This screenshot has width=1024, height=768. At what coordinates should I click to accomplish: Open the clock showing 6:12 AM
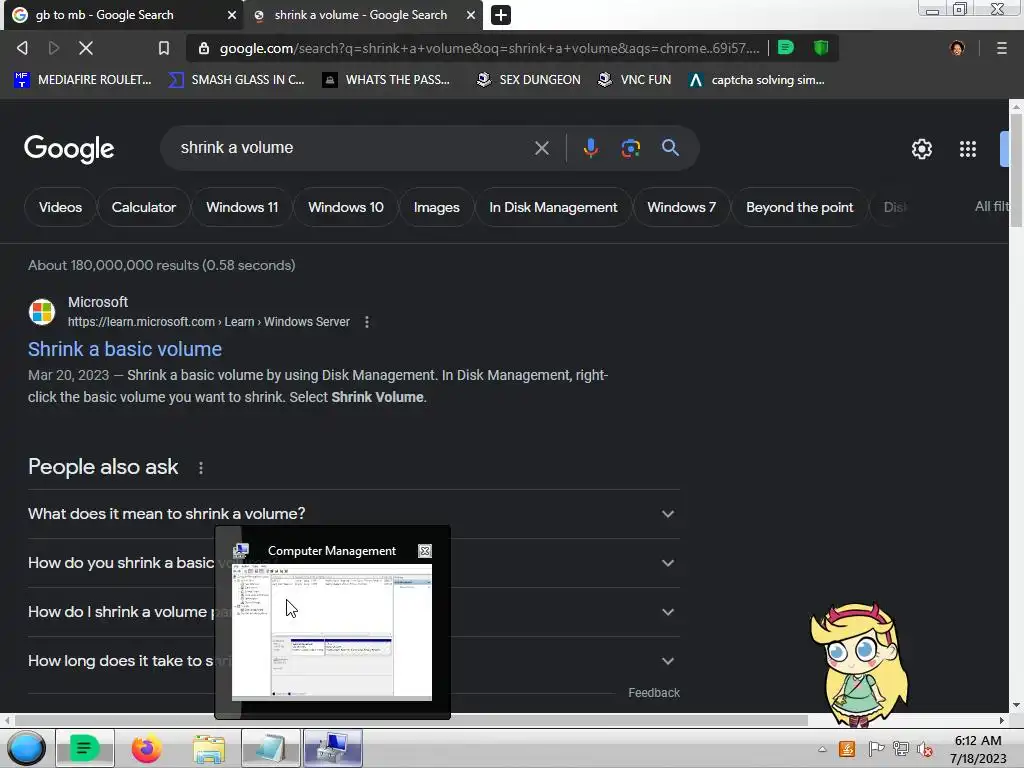coord(978,749)
